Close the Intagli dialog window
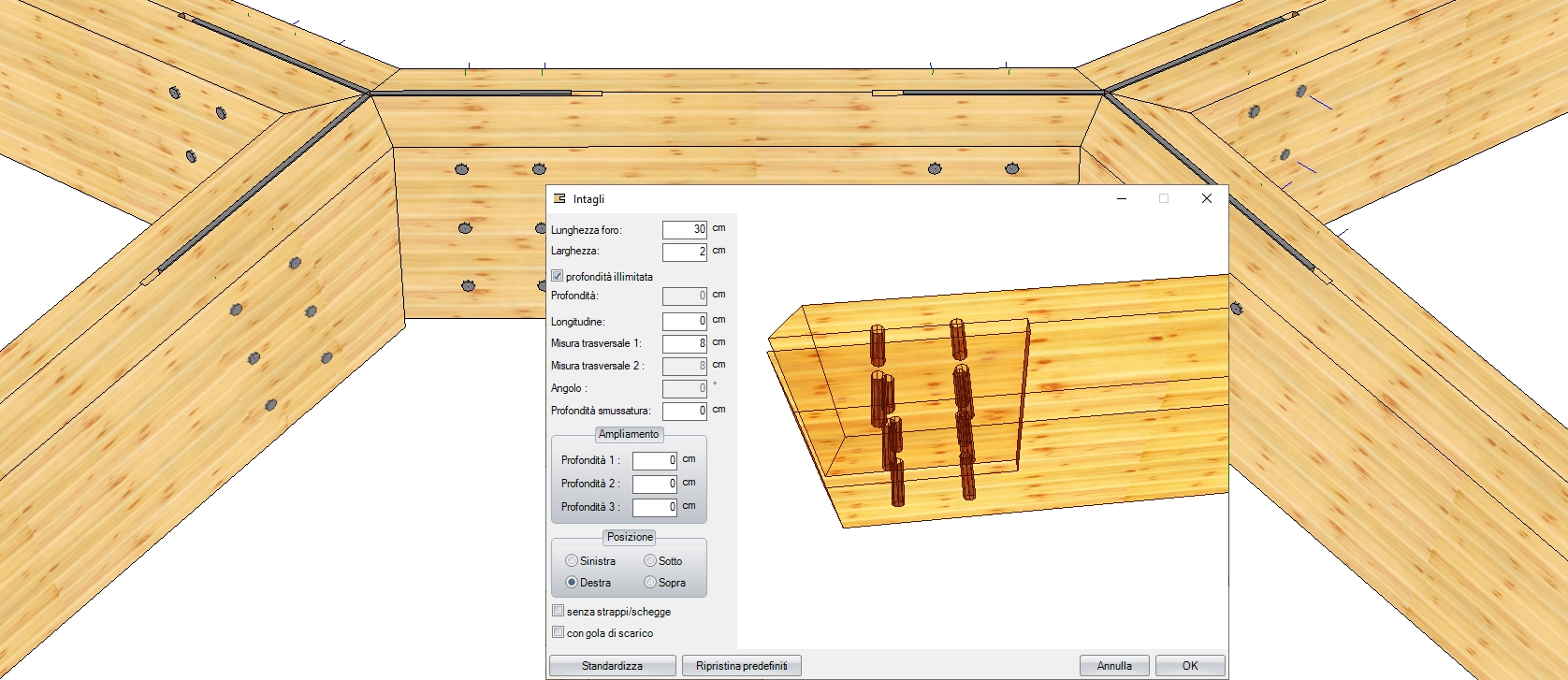 point(1206,198)
